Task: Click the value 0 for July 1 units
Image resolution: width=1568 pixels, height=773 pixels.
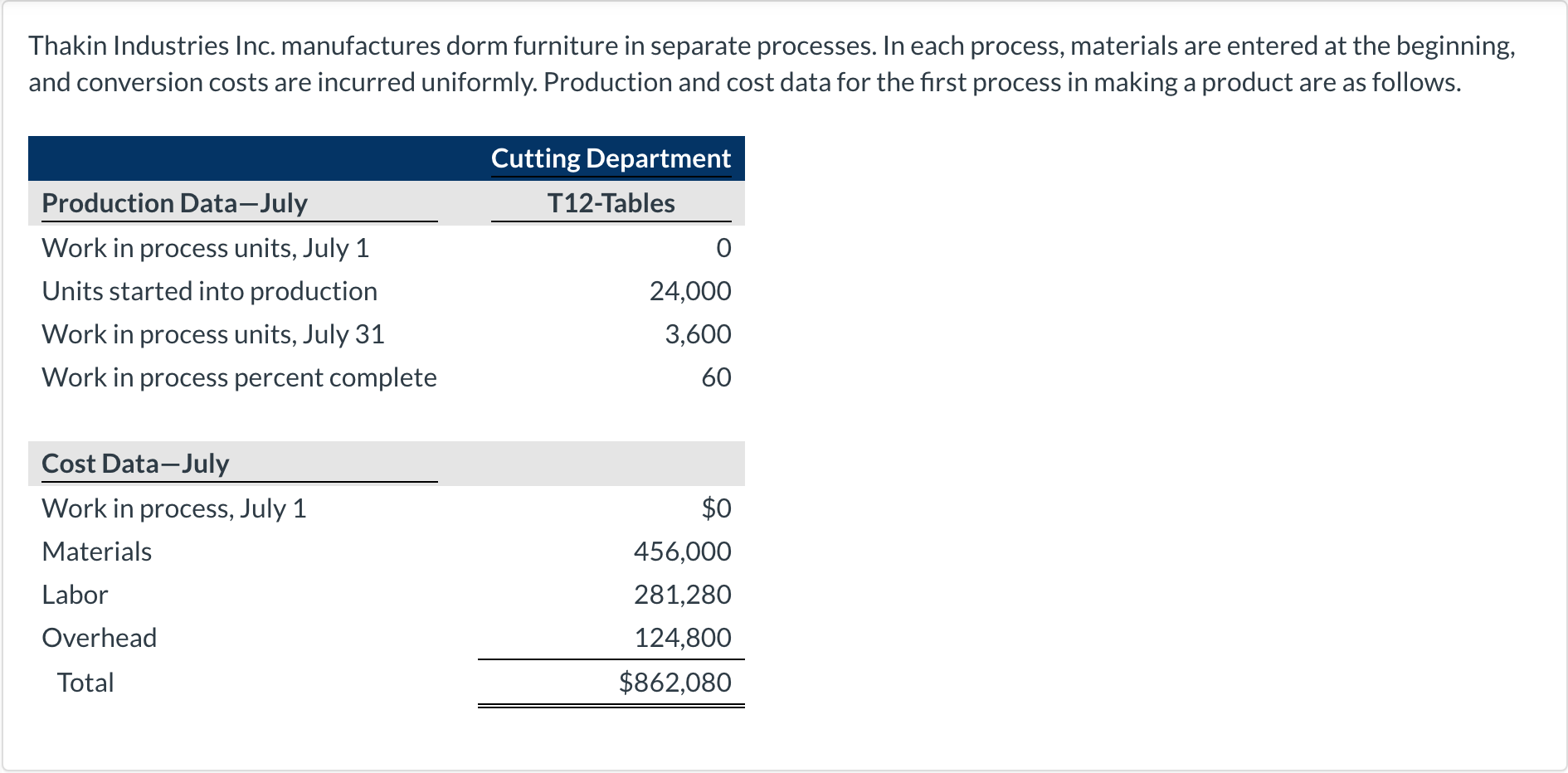Action: pos(723,248)
